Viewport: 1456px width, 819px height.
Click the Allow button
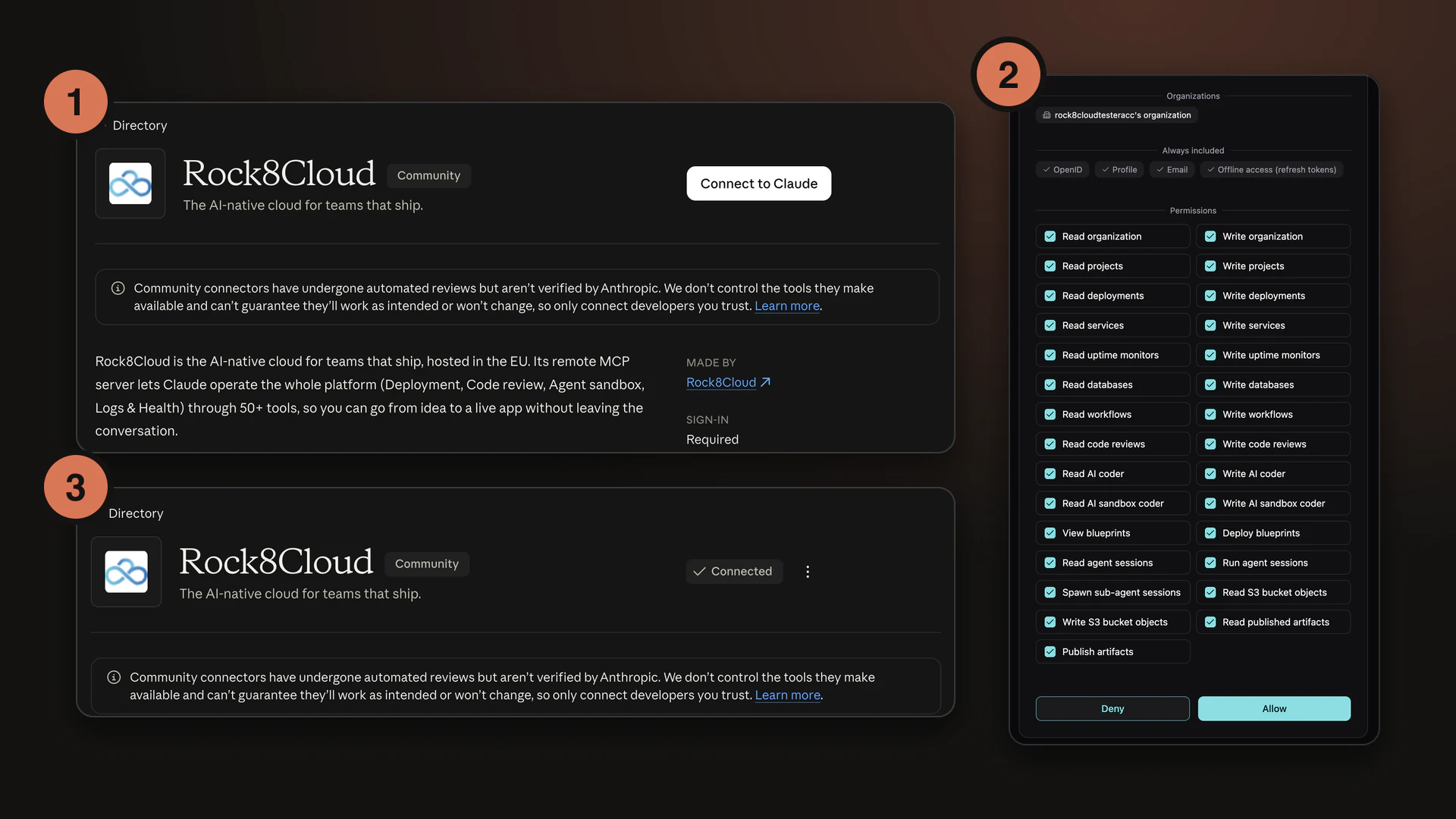tap(1274, 708)
